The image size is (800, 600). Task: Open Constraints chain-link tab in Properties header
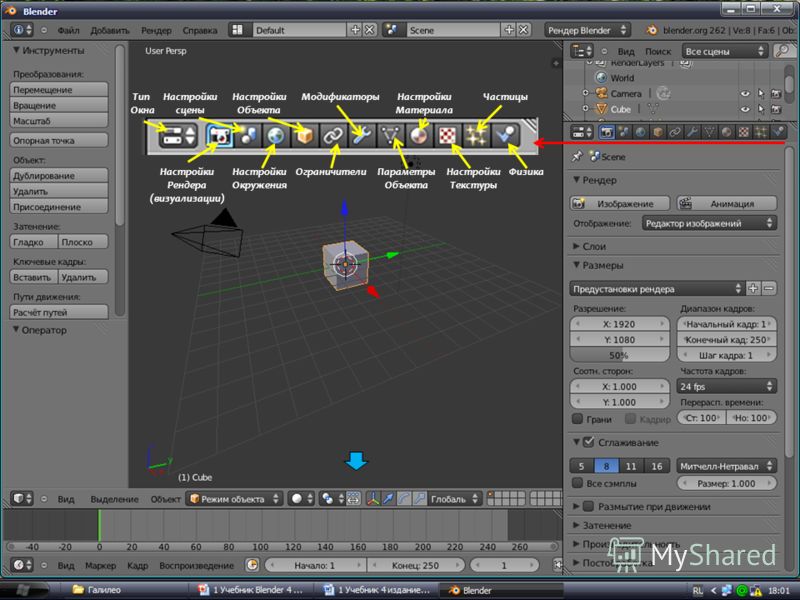675,132
